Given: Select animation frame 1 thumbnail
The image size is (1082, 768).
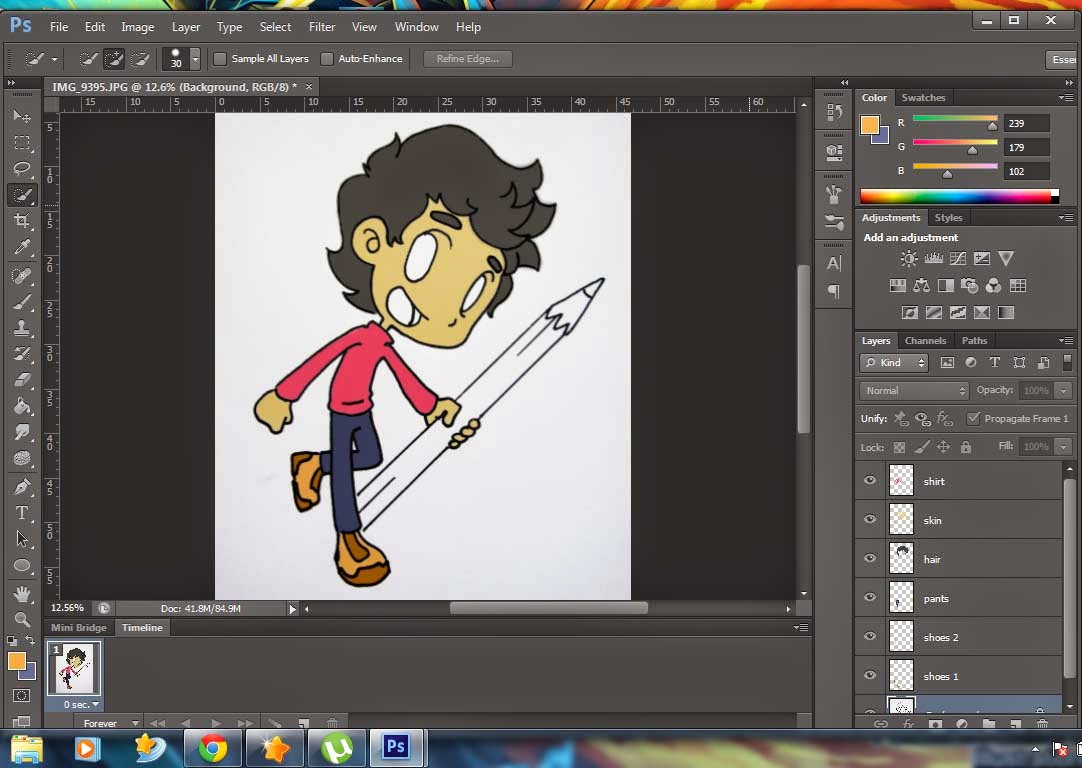Looking at the screenshot, I should (74, 668).
